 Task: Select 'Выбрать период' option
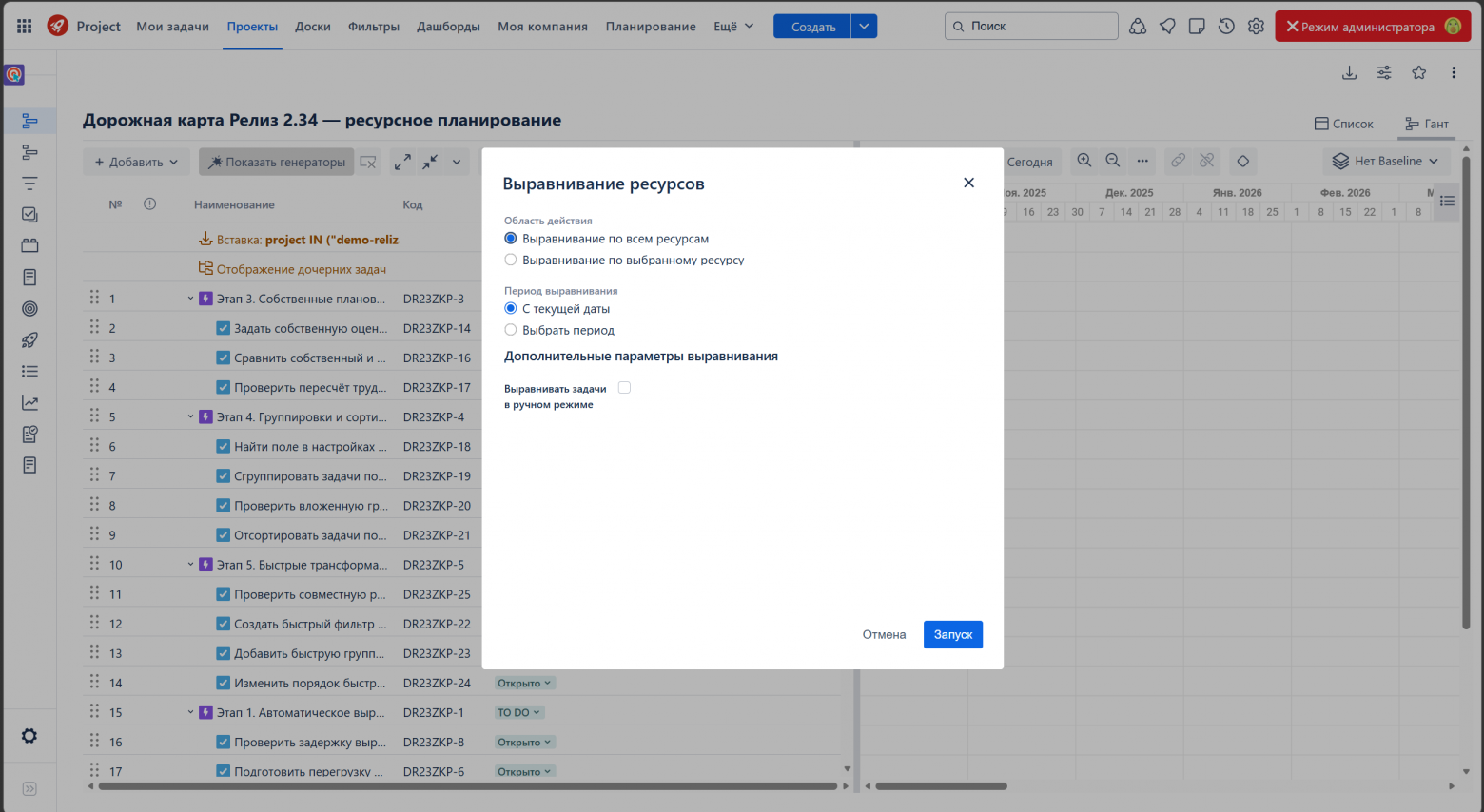click(x=511, y=330)
